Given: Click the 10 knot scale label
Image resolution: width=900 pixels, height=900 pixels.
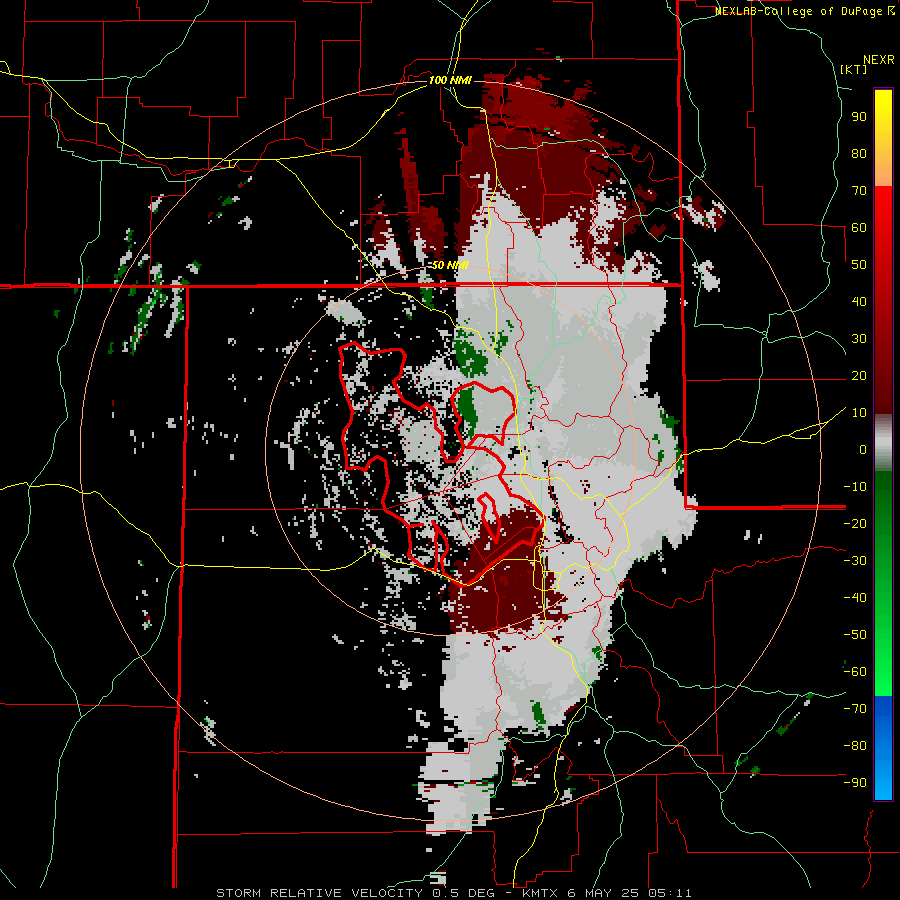Looking at the screenshot, I should [859, 413].
